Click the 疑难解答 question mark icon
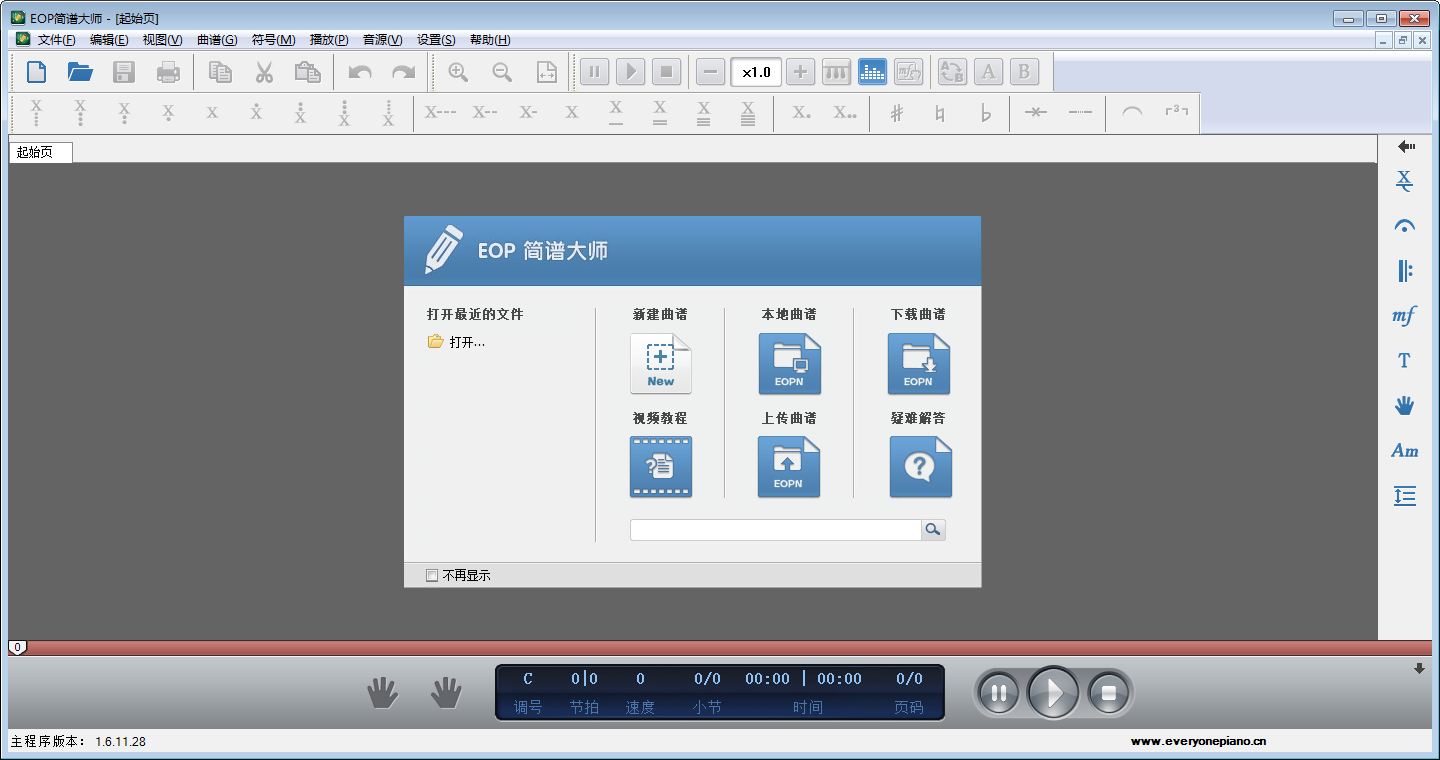1440x760 pixels. click(921, 466)
